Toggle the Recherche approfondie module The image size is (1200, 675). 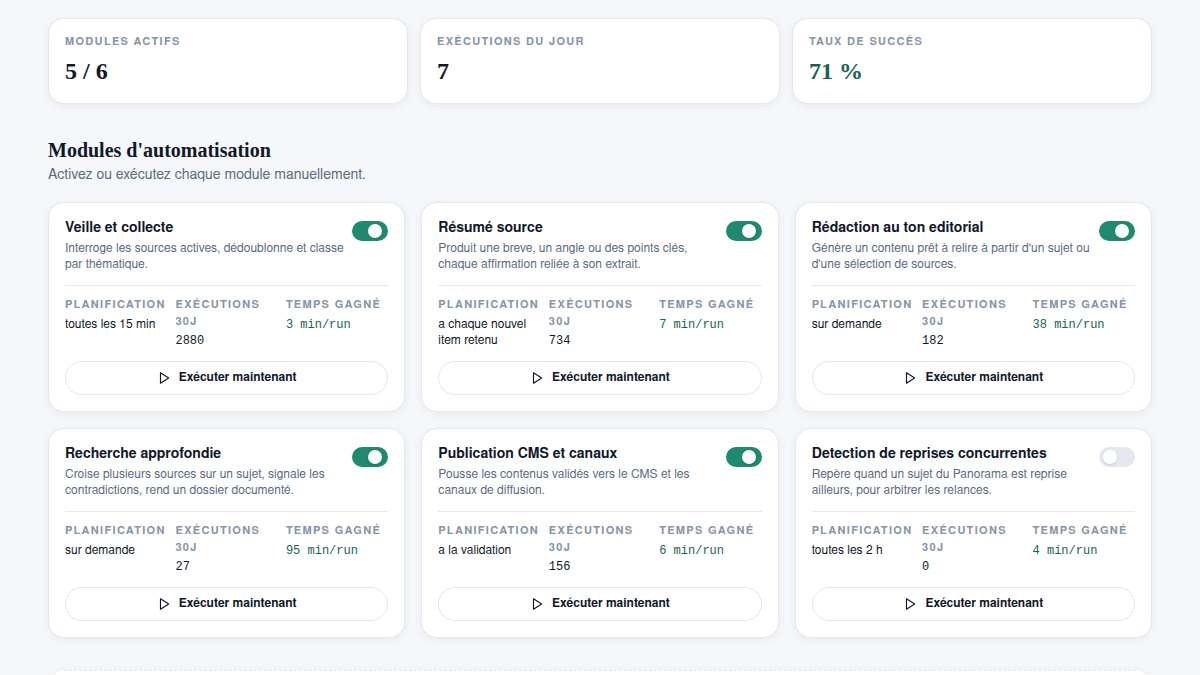coord(370,457)
